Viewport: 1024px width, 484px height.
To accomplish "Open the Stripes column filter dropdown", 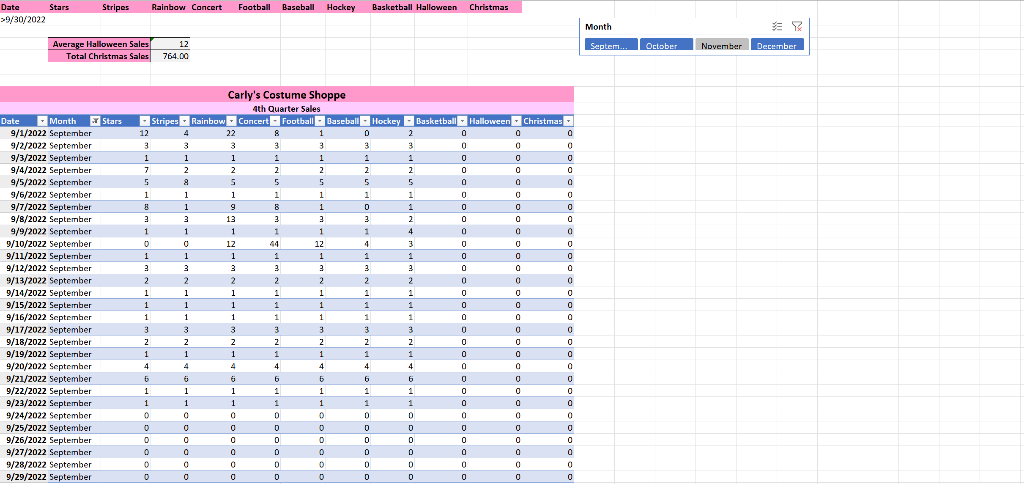I will (184, 121).
